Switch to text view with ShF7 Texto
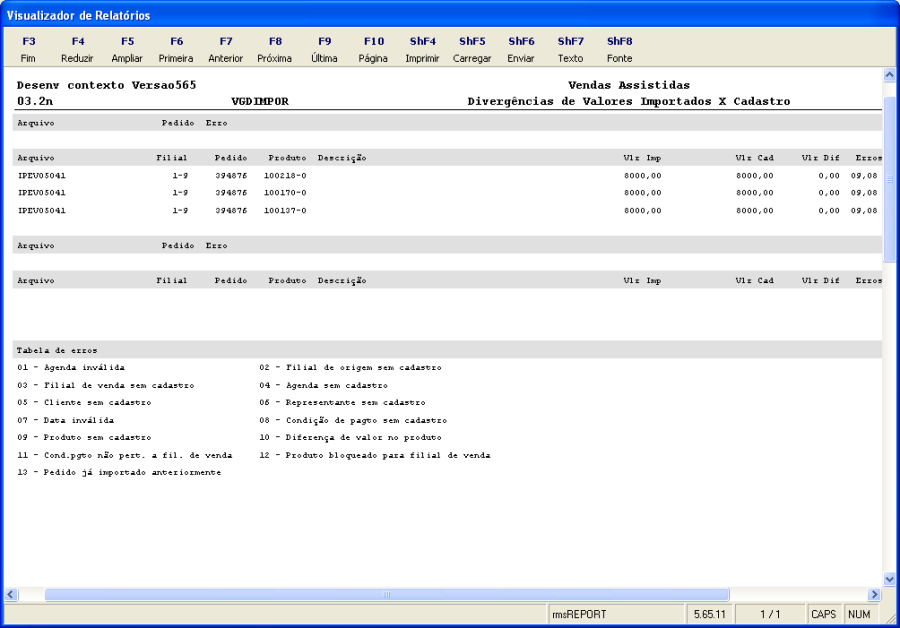The height and width of the screenshot is (628, 900). tap(571, 49)
